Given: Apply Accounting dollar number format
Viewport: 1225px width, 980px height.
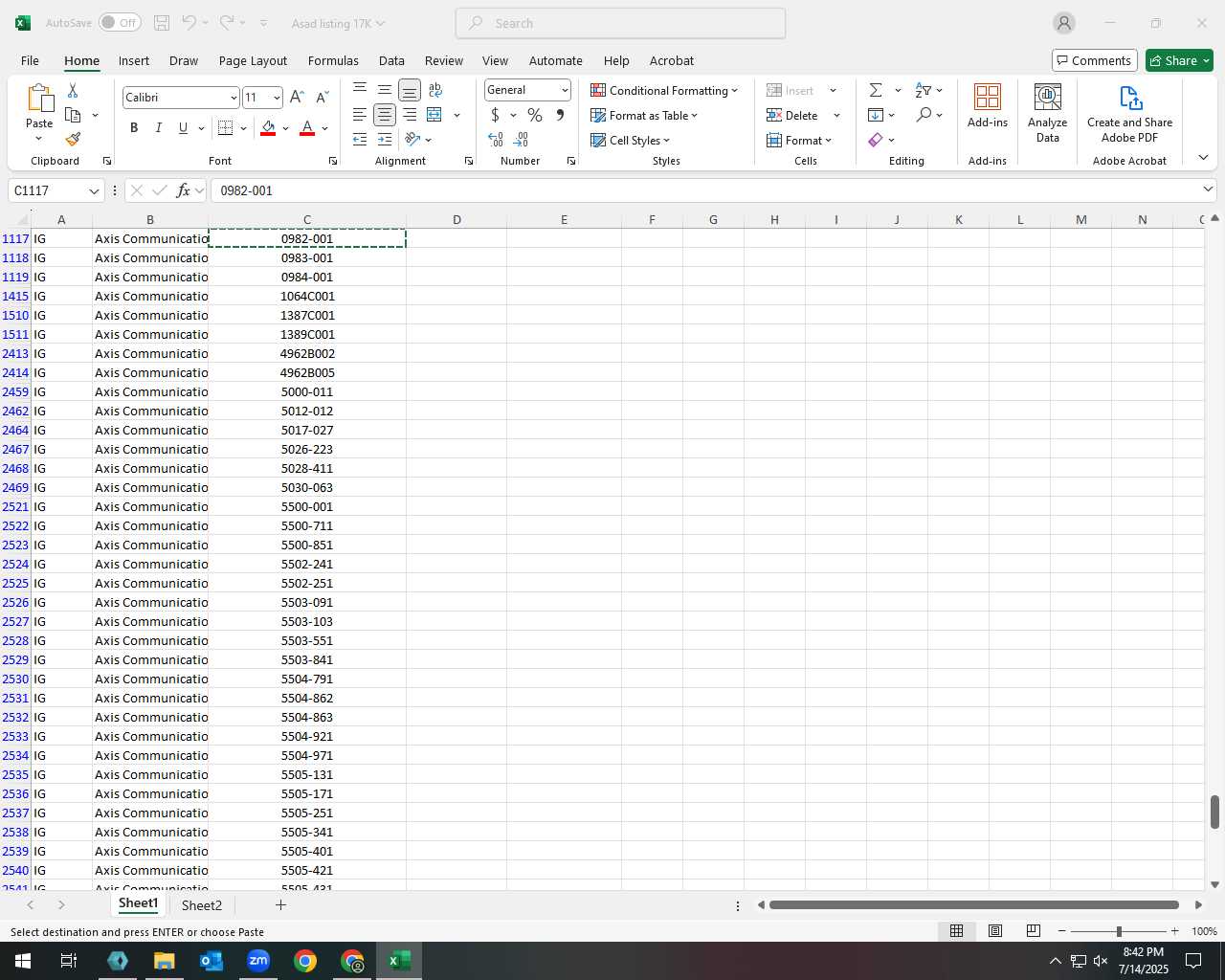Looking at the screenshot, I should tap(495, 115).
